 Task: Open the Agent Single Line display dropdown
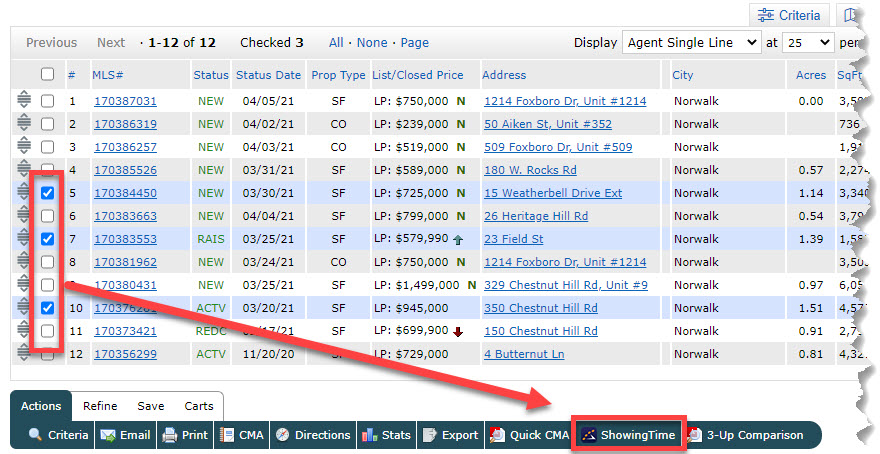[x=691, y=43]
